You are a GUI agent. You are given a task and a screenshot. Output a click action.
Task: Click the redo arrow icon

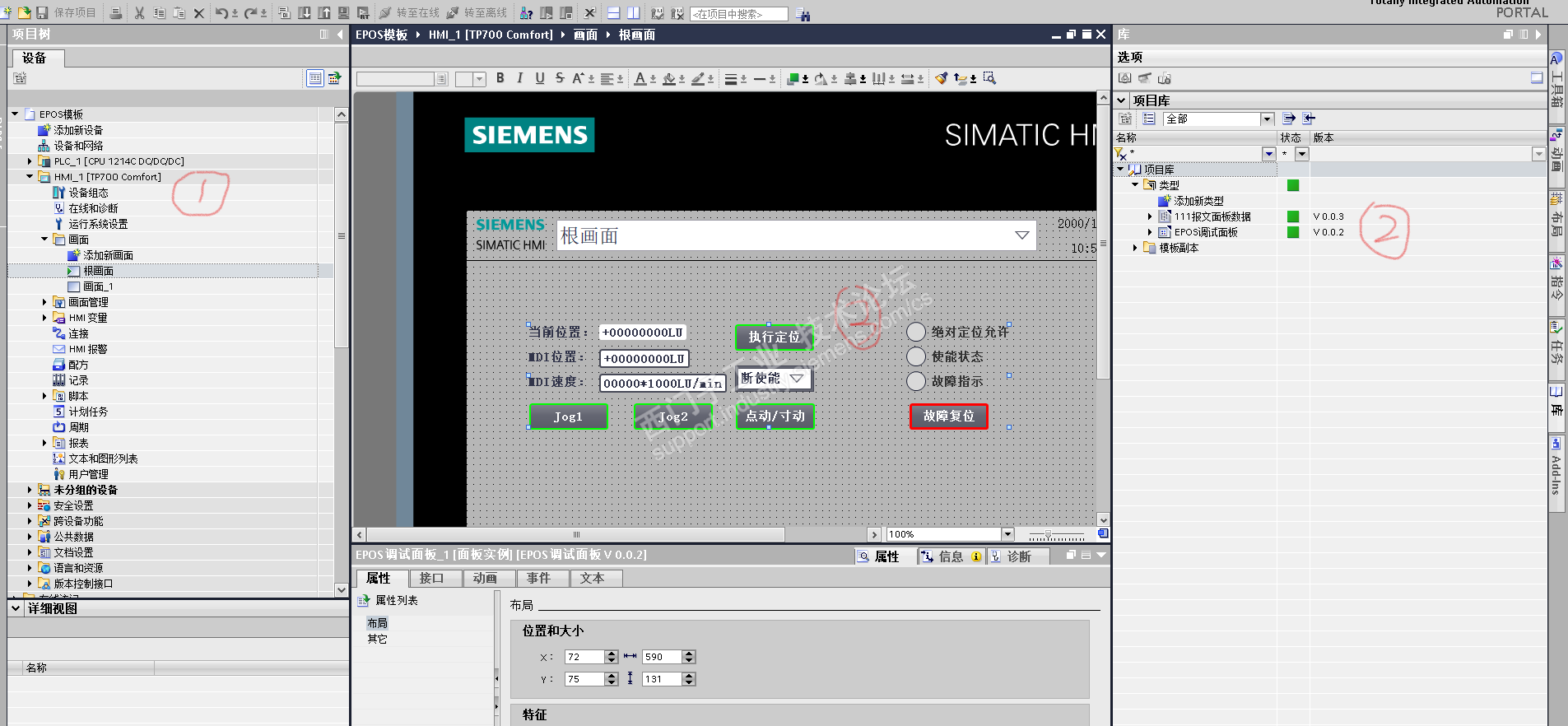[250, 12]
